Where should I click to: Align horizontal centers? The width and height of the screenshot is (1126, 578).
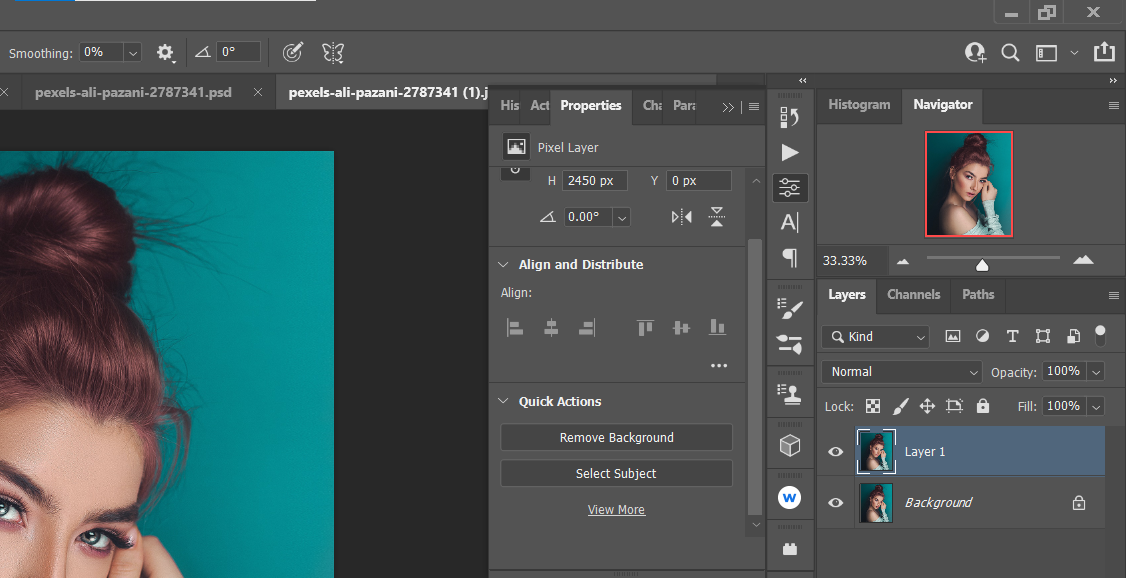(x=551, y=328)
